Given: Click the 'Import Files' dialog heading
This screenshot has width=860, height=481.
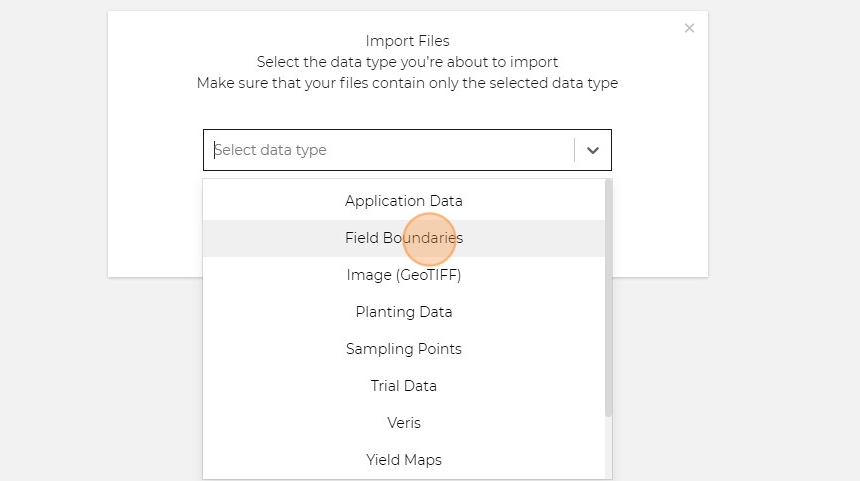Looking at the screenshot, I should coord(407,41).
